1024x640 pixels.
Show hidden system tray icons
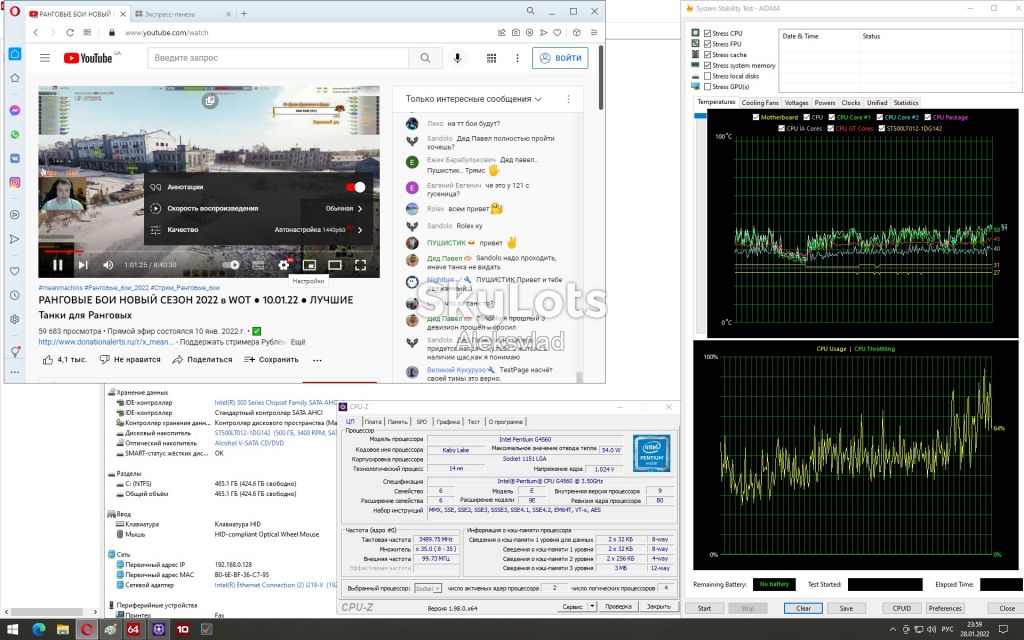click(893, 630)
